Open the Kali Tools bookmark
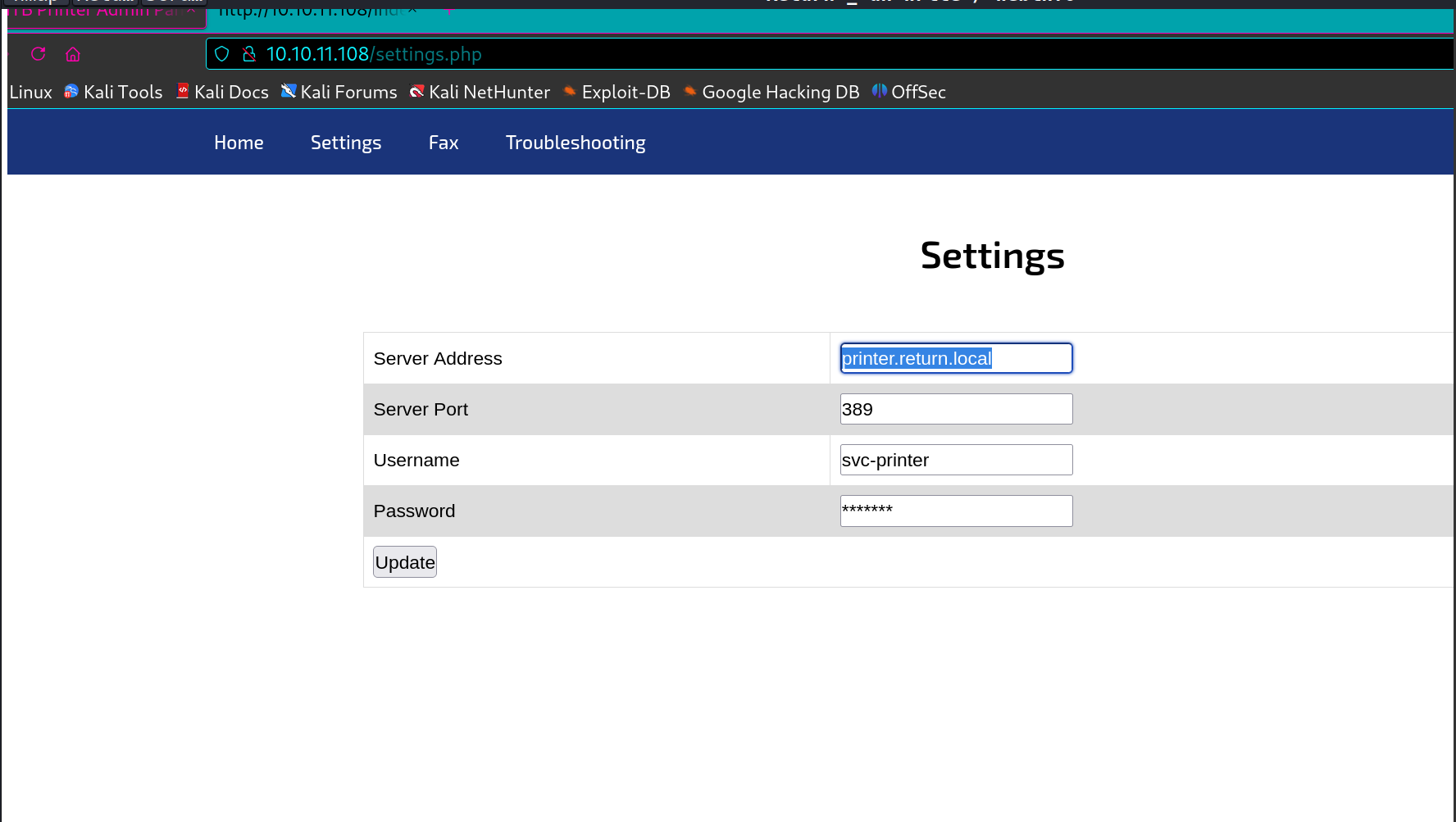 [x=113, y=92]
